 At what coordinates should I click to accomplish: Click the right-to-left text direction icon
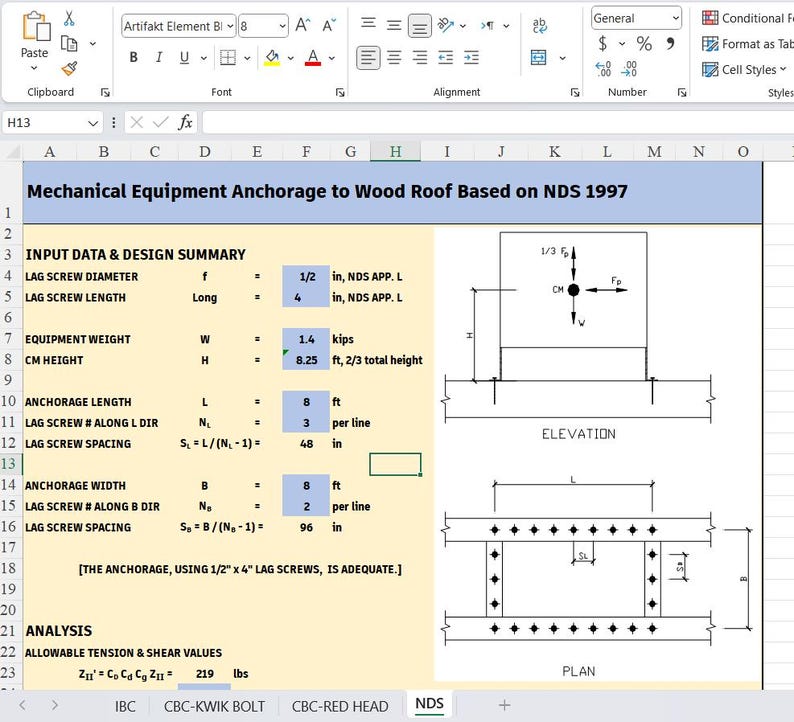[x=488, y=25]
